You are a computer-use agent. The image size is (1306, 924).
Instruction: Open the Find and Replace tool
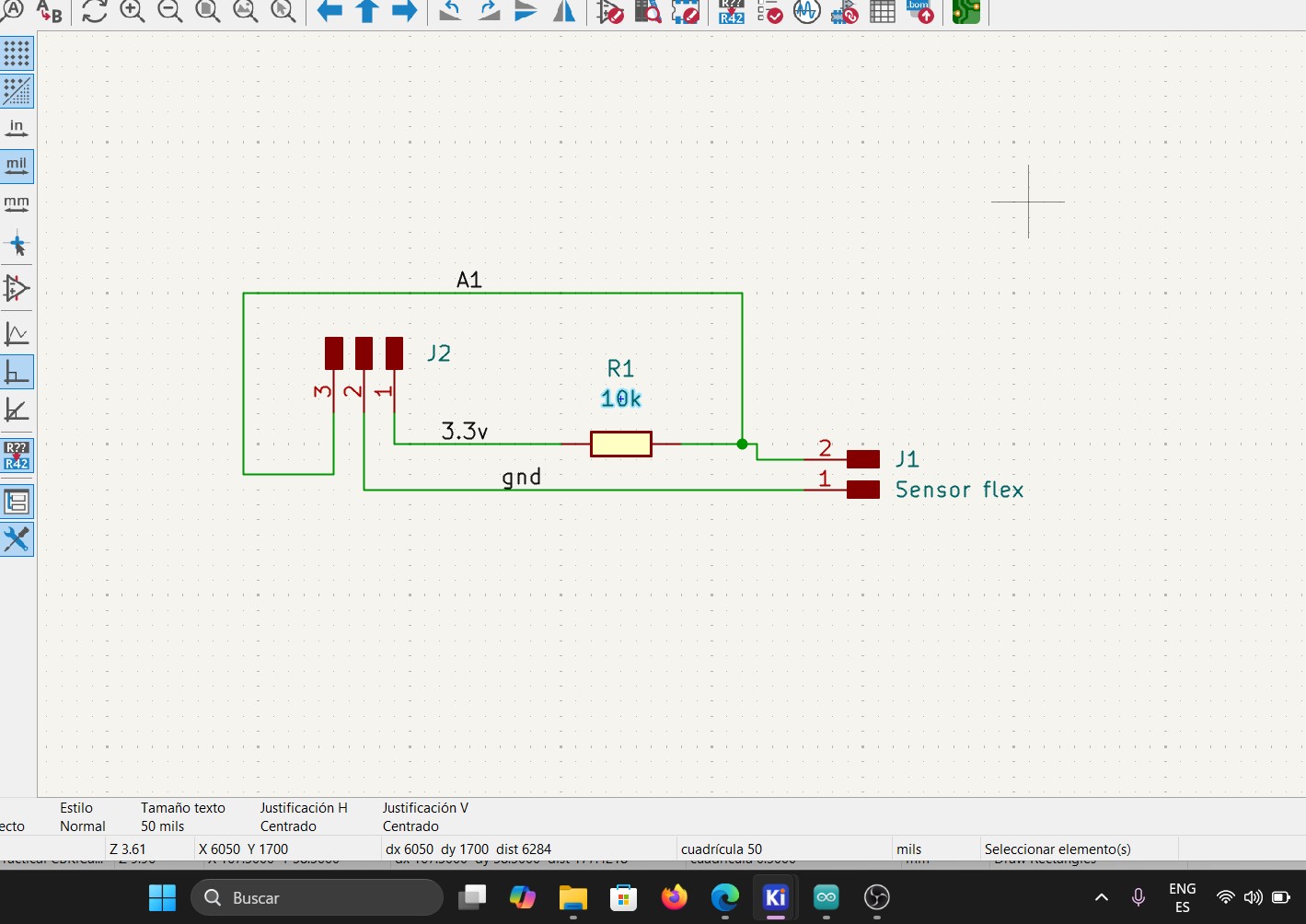coord(50,11)
